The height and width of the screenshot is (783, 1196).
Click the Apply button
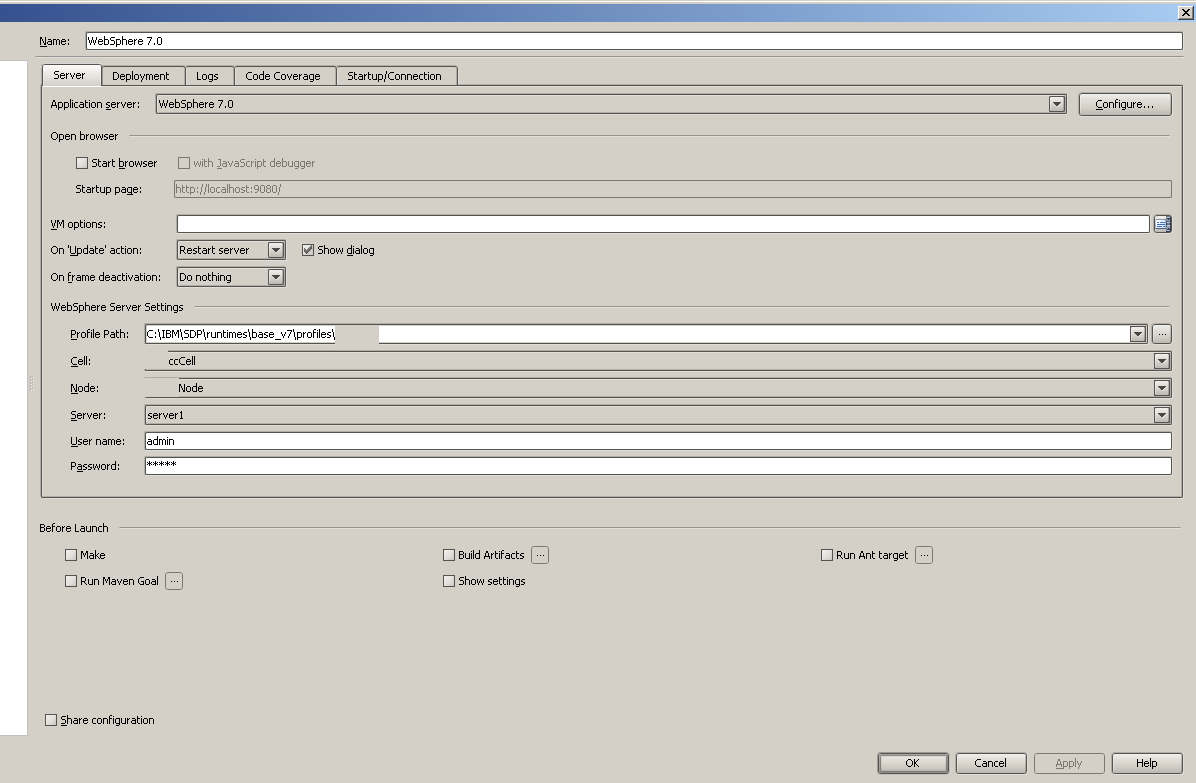[1069, 763]
